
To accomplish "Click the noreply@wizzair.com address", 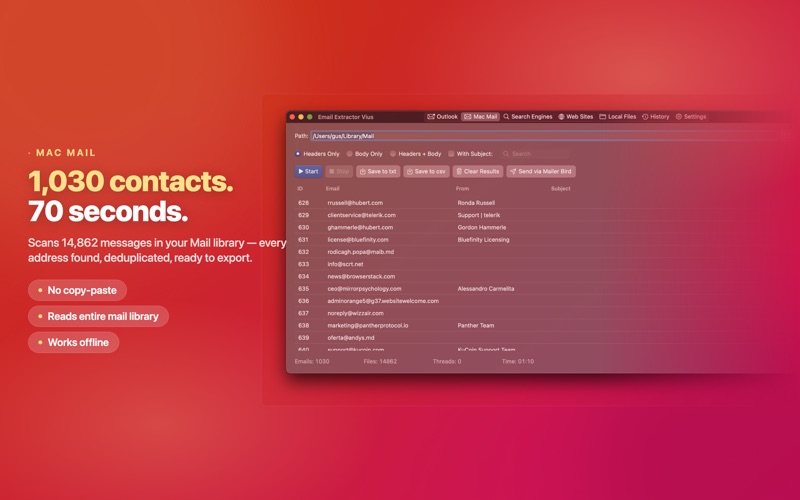I will 356,313.
